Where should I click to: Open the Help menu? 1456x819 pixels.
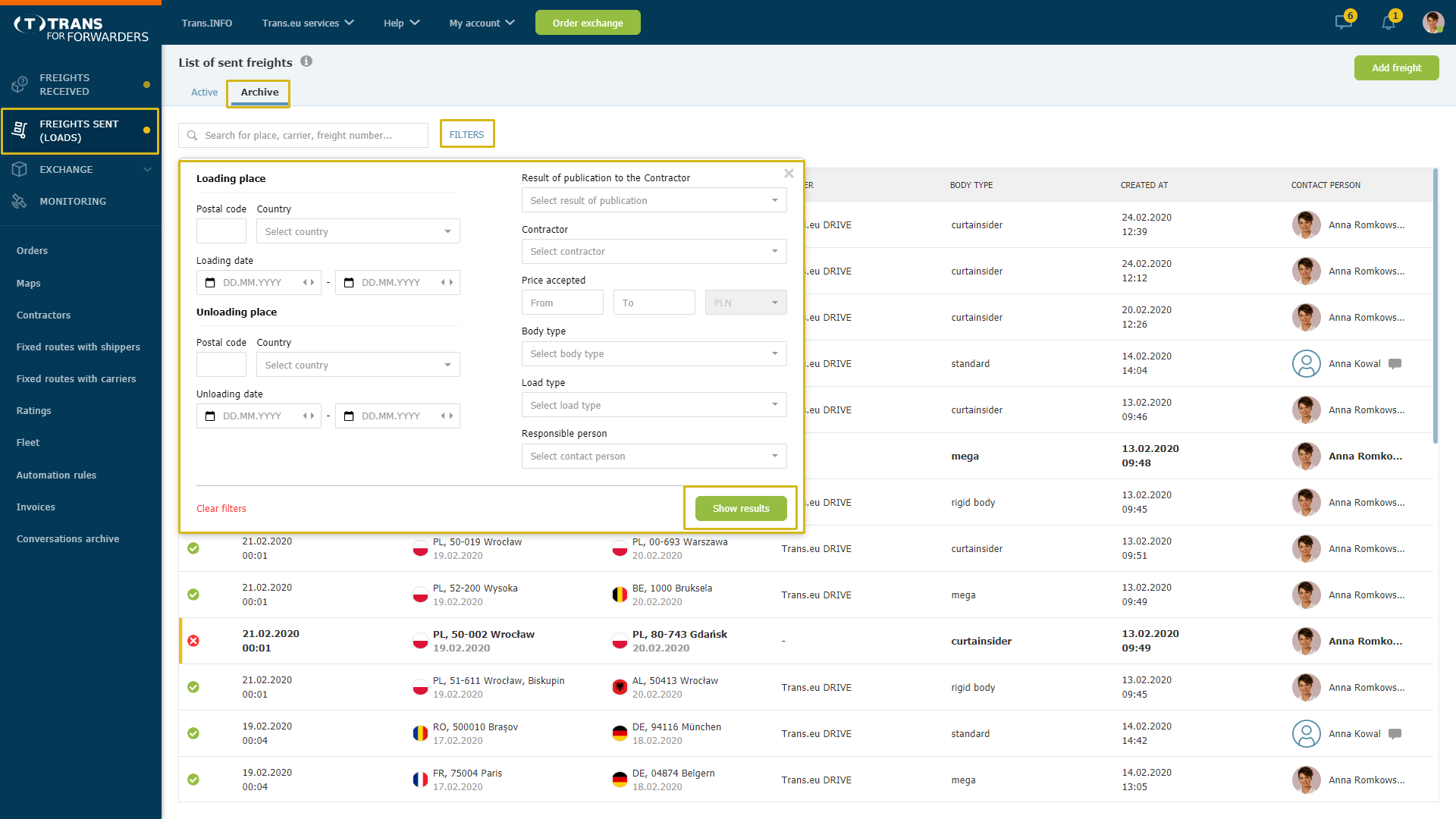401,23
